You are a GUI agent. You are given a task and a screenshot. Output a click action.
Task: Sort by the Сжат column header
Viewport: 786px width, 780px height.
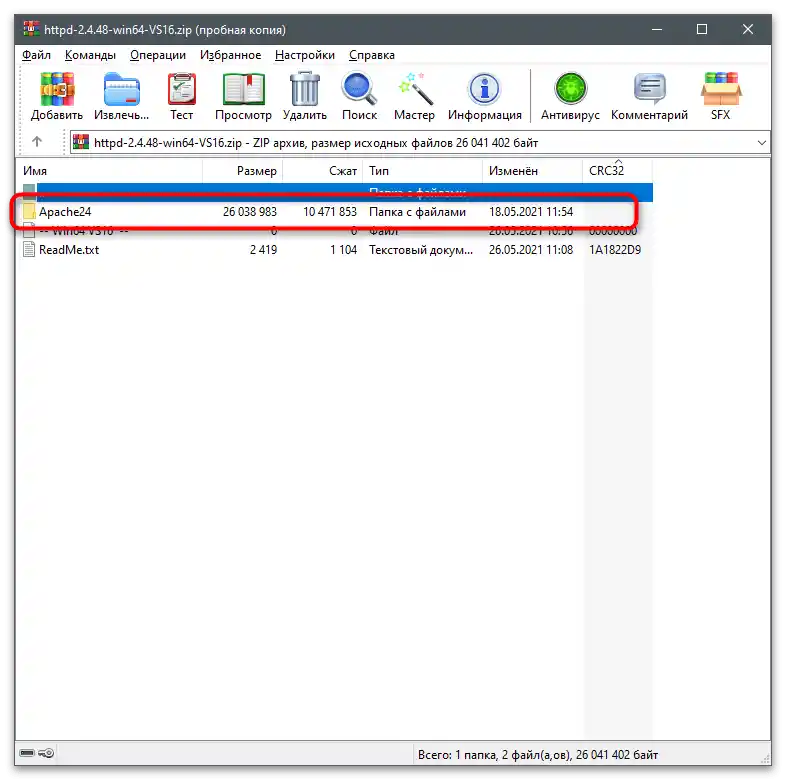point(323,171)
